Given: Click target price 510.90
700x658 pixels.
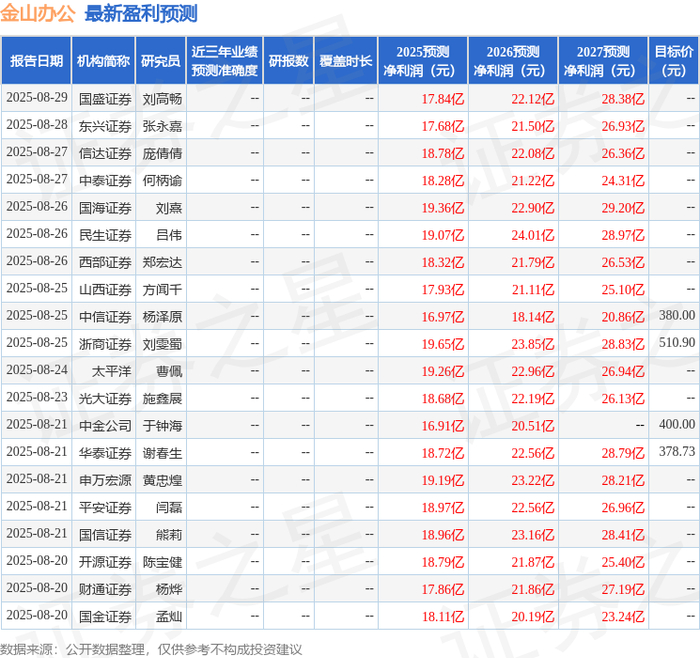Looking at the screenshot, I should coord(677,342).
